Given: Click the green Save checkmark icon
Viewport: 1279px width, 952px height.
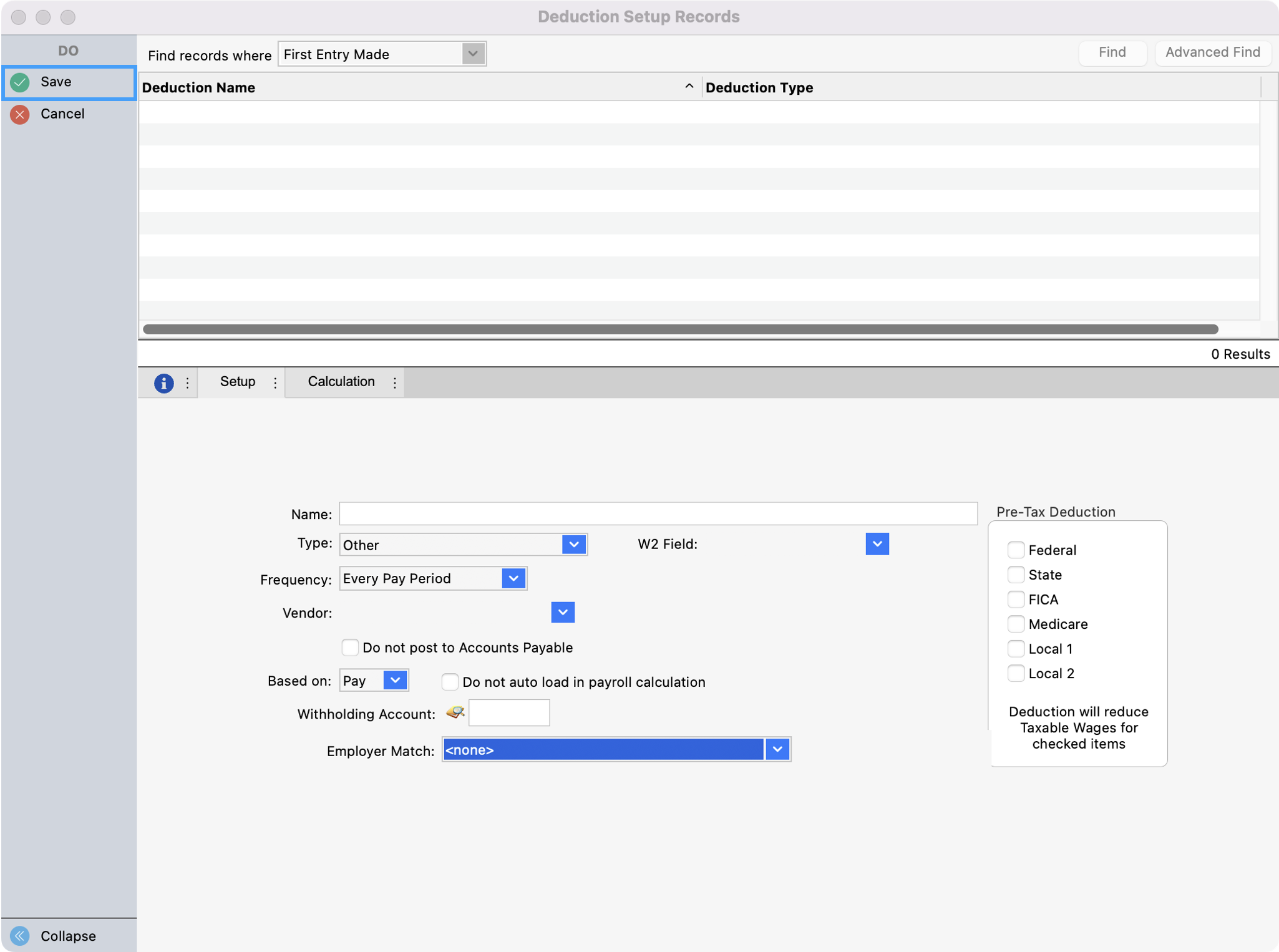Looking at the screenshot, I should 20,82.
